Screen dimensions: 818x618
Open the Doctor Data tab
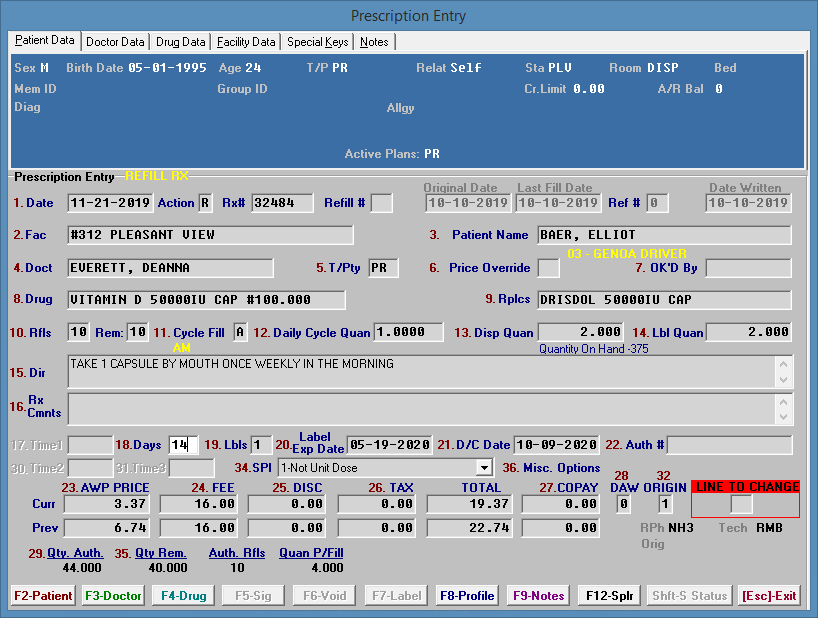(x=115, y=42)
